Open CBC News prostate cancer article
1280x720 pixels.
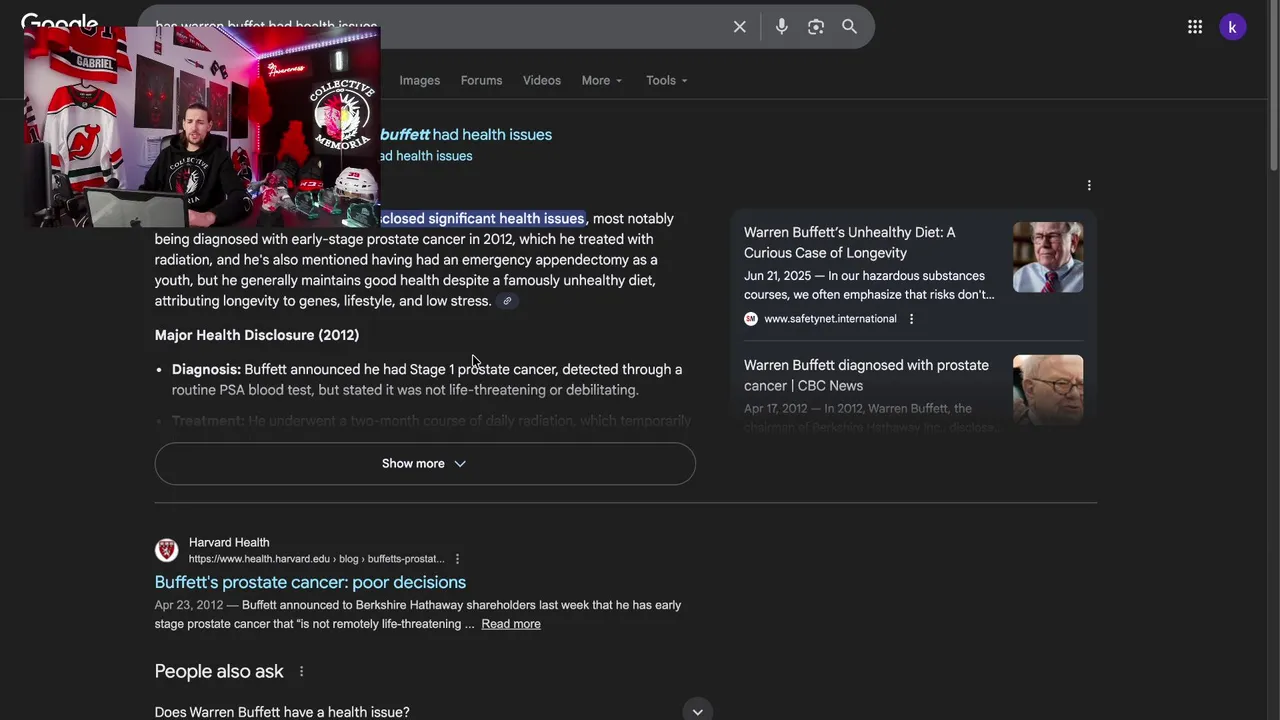pyautogui.click(x=866, y=375)
